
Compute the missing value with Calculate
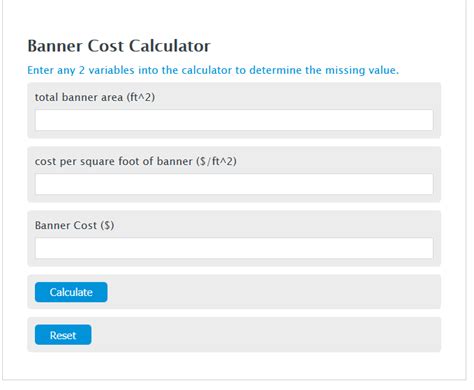pyautogui.click(x=71, y=292)
